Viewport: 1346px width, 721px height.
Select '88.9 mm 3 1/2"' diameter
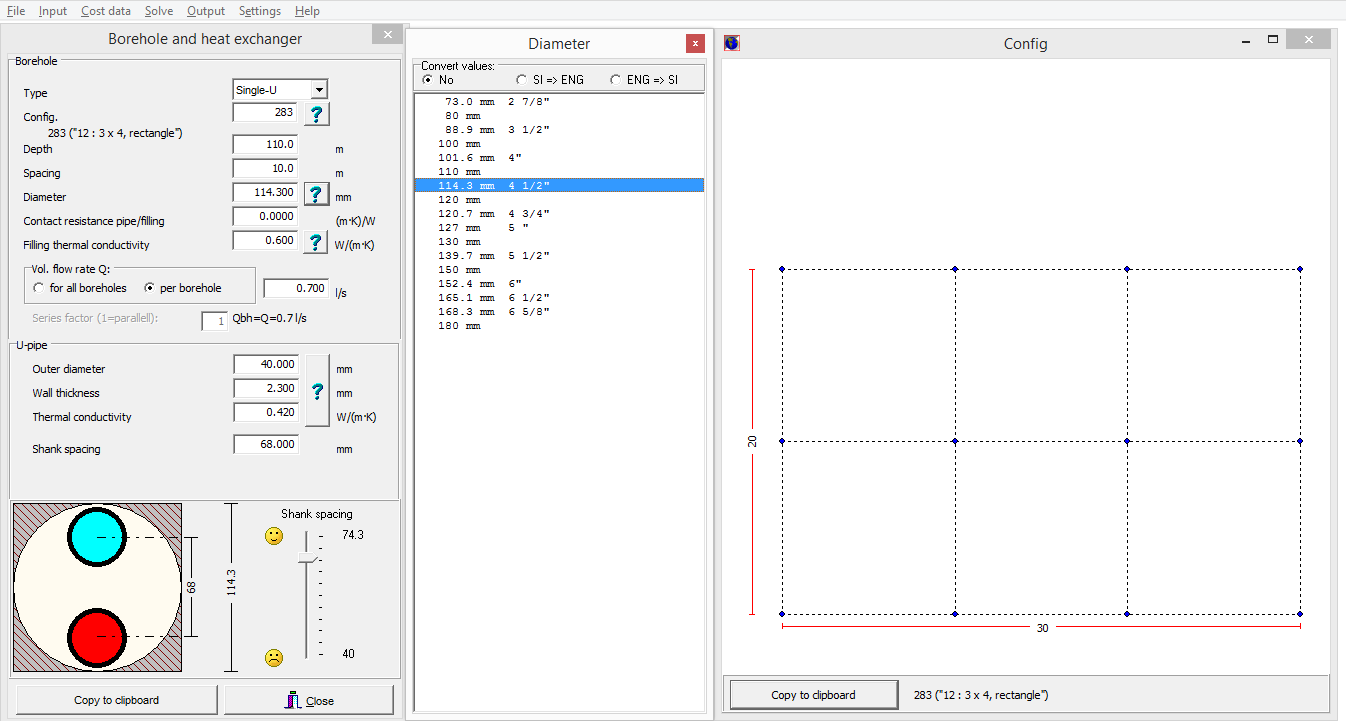click(559, 130)
